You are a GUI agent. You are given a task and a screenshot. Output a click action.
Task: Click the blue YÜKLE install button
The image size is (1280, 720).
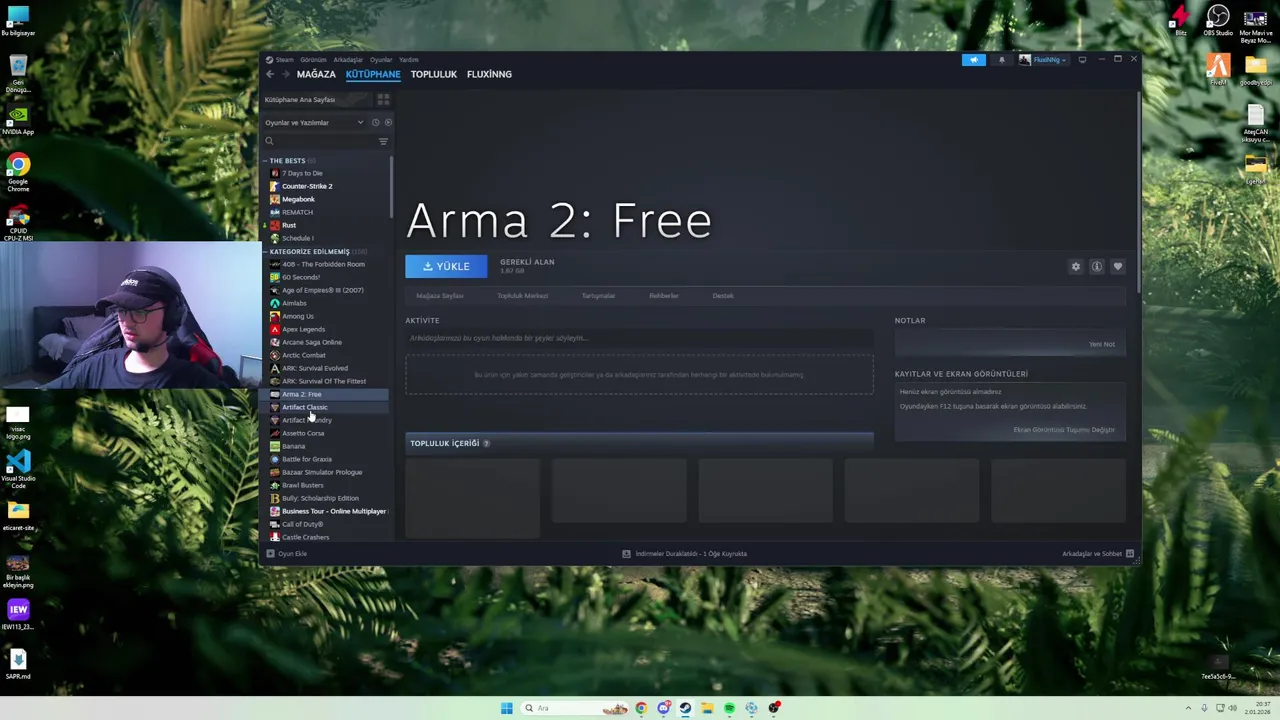coord(446,266)
